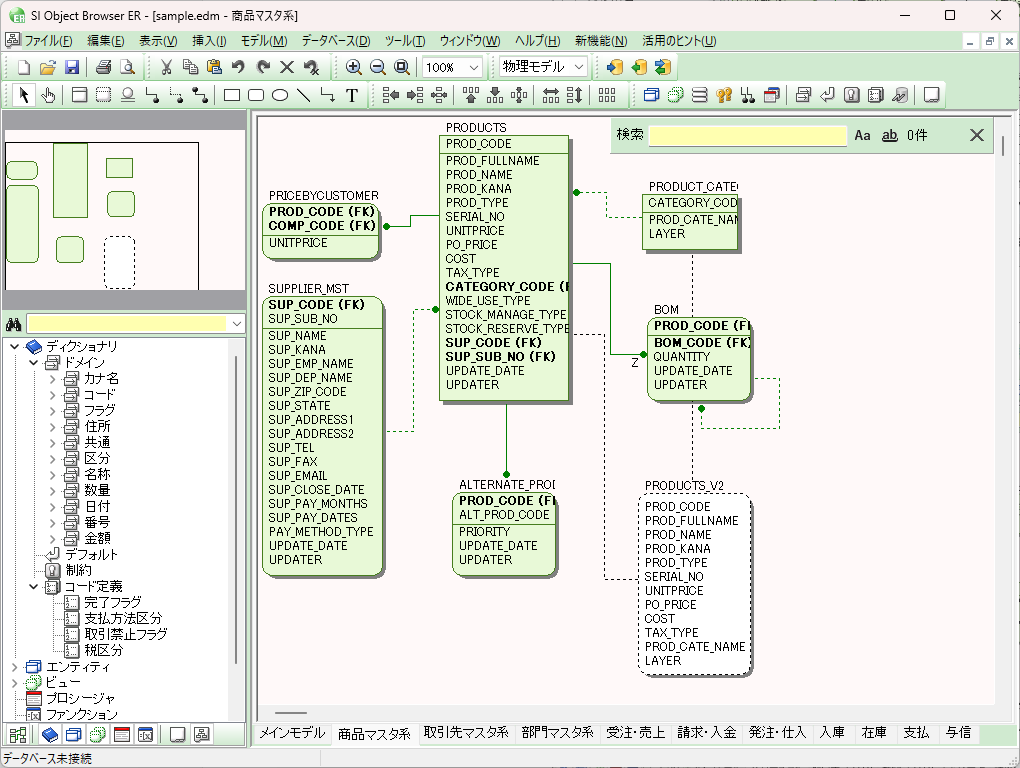Select the arrow pointer tool
The width and height of the screenshot is (1020, 768).
[x=24, y=95]
